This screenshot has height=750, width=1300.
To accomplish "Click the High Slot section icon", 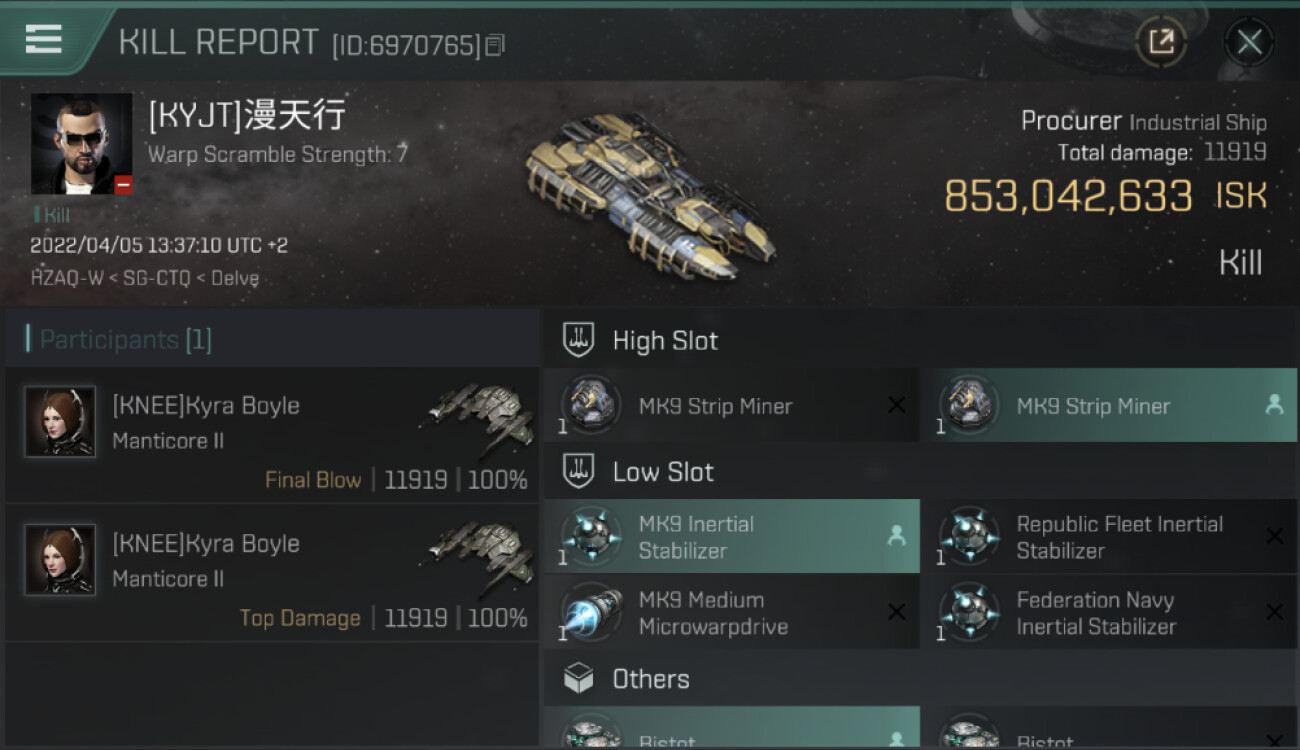I will [579, 340].
